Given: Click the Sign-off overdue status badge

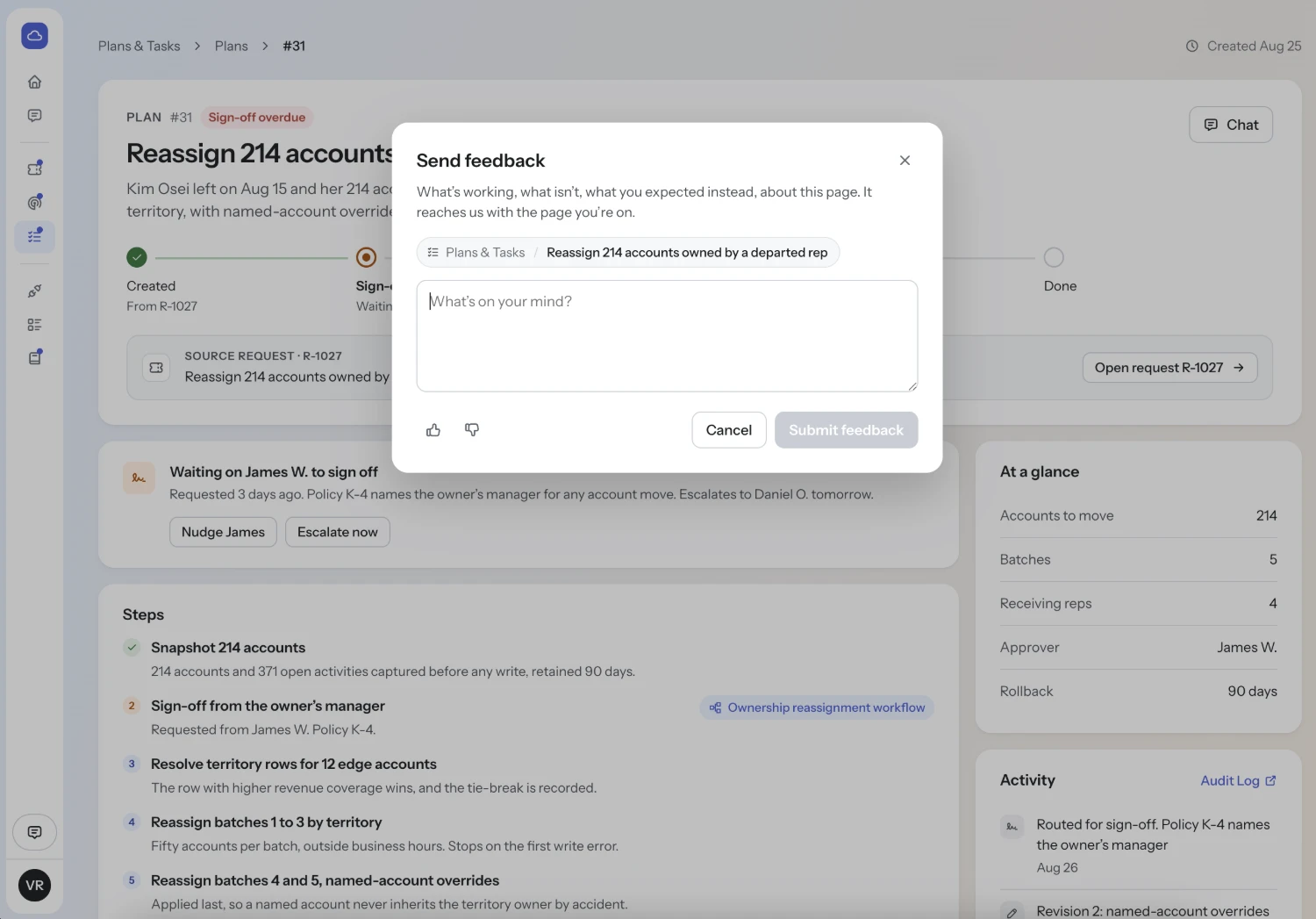Looking at the screenshot, I should 257,118.
